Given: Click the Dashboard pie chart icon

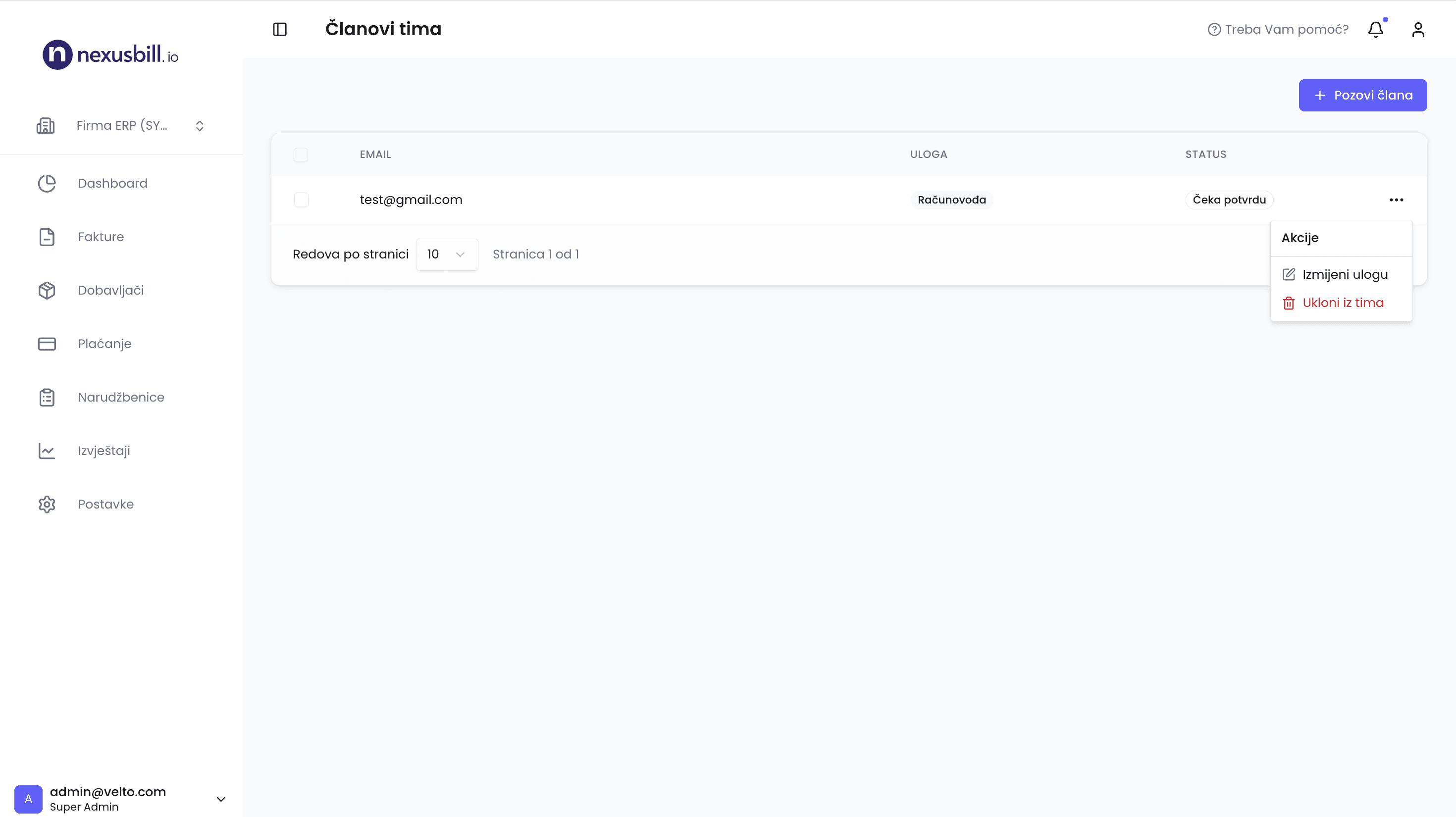Looking at the screenshot, I should 47,184.
